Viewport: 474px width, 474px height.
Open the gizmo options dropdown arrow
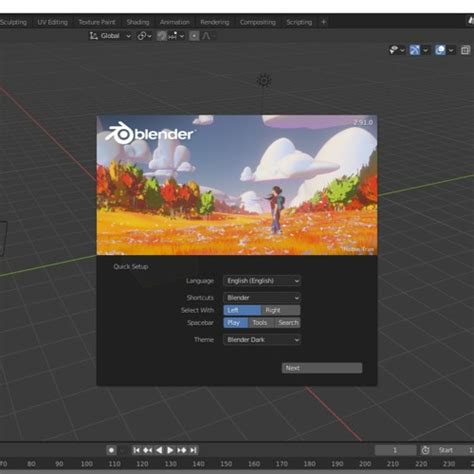pos(425,50)
